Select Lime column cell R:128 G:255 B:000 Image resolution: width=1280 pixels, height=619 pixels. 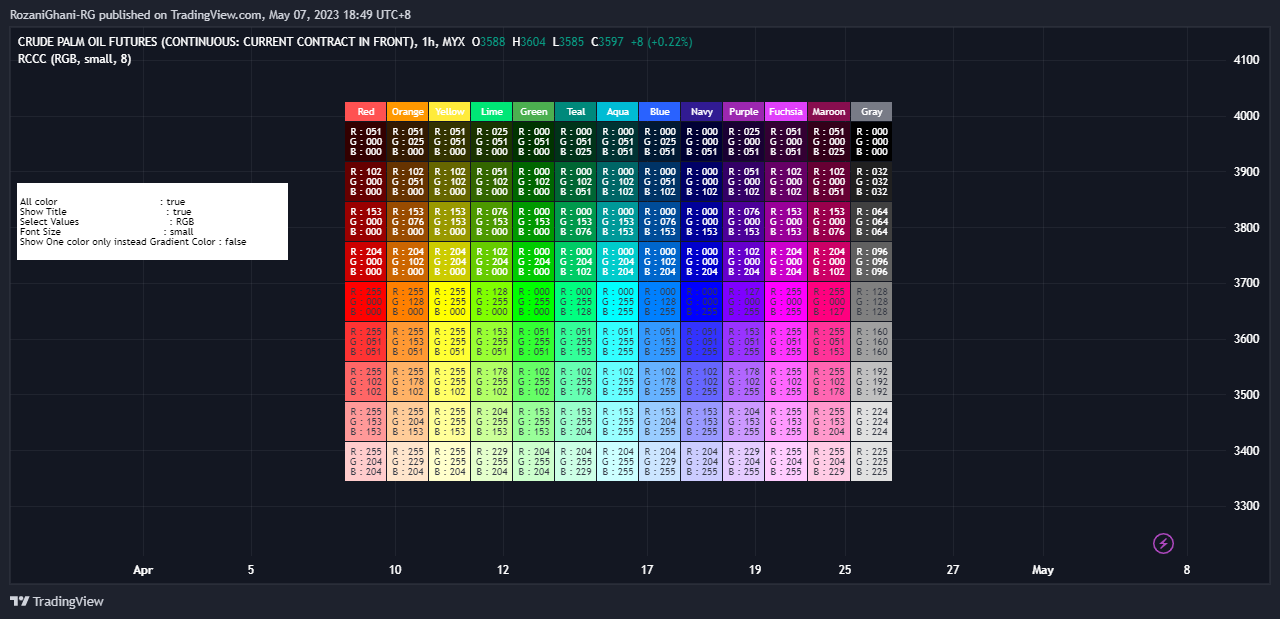click(x=492, y=301)
